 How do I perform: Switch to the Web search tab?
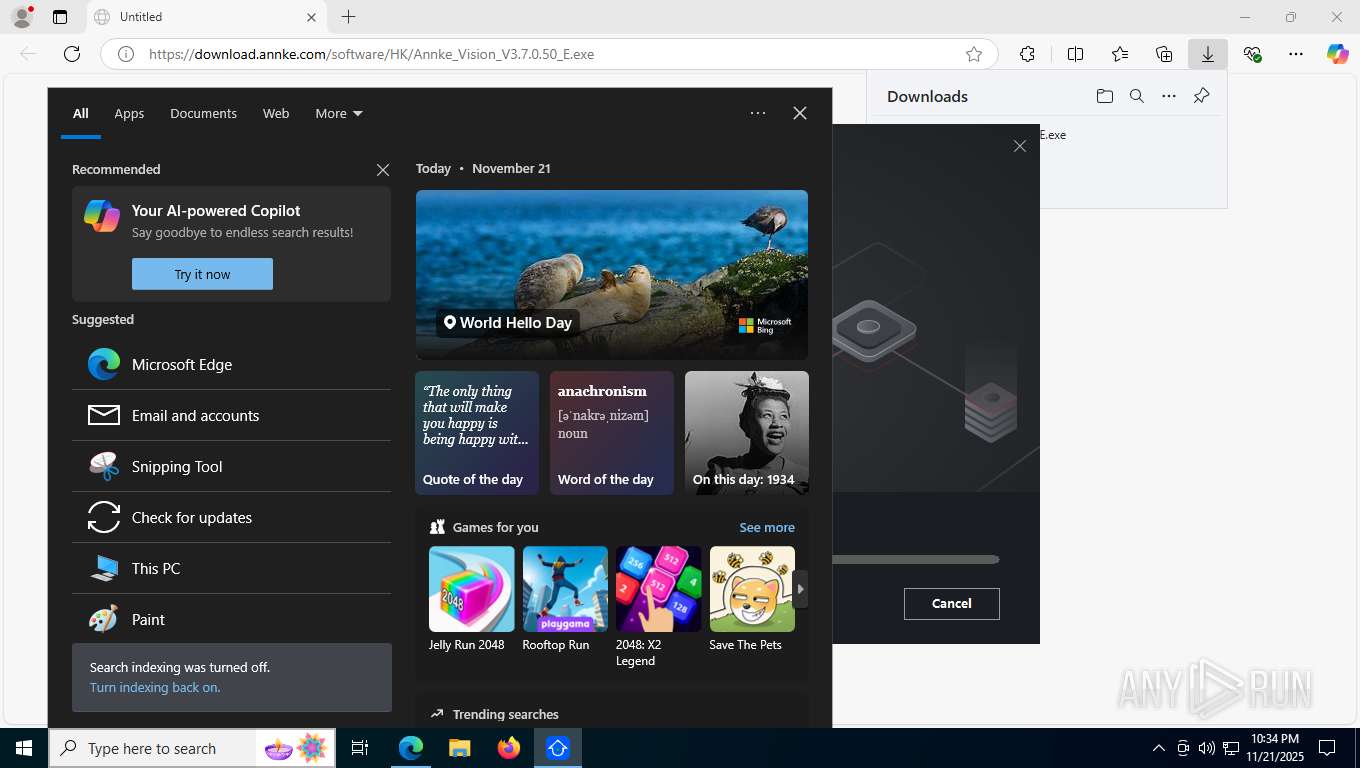pos(276,113)
